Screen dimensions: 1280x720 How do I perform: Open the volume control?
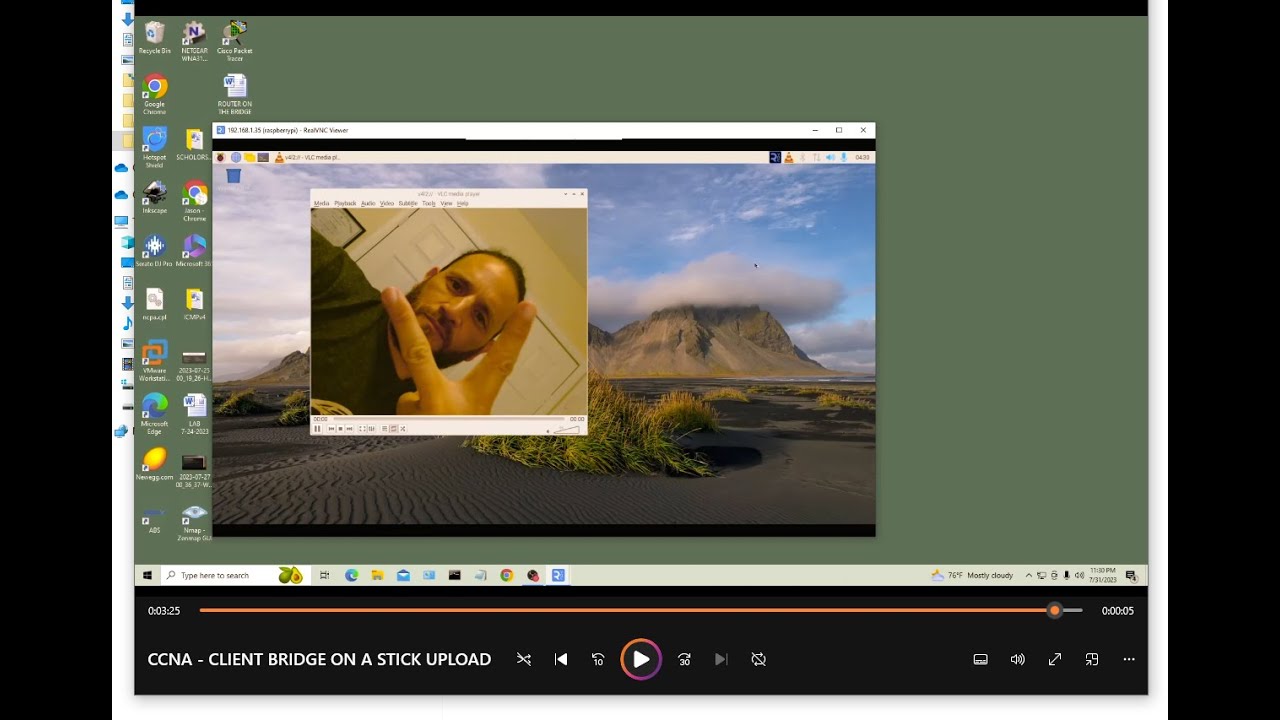pyautogui.click(x=1018, y=659)
